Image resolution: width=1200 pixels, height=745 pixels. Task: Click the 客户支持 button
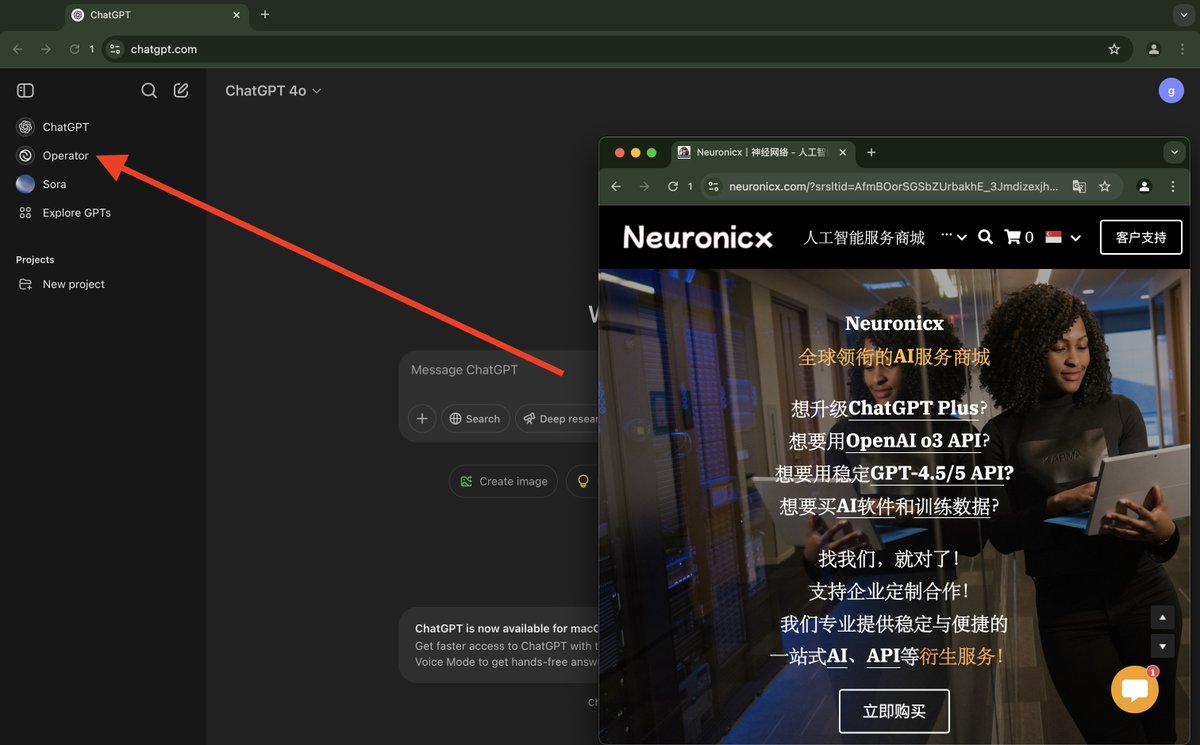click(x=1141, y=237)
